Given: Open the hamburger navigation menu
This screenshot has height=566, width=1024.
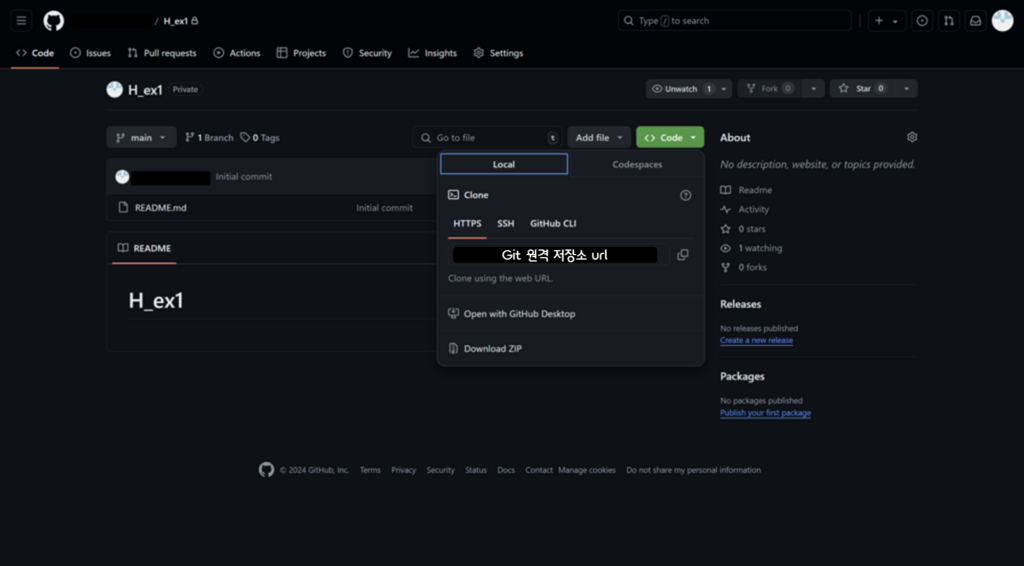Looking at the screenshot, I should coord(21,21).
